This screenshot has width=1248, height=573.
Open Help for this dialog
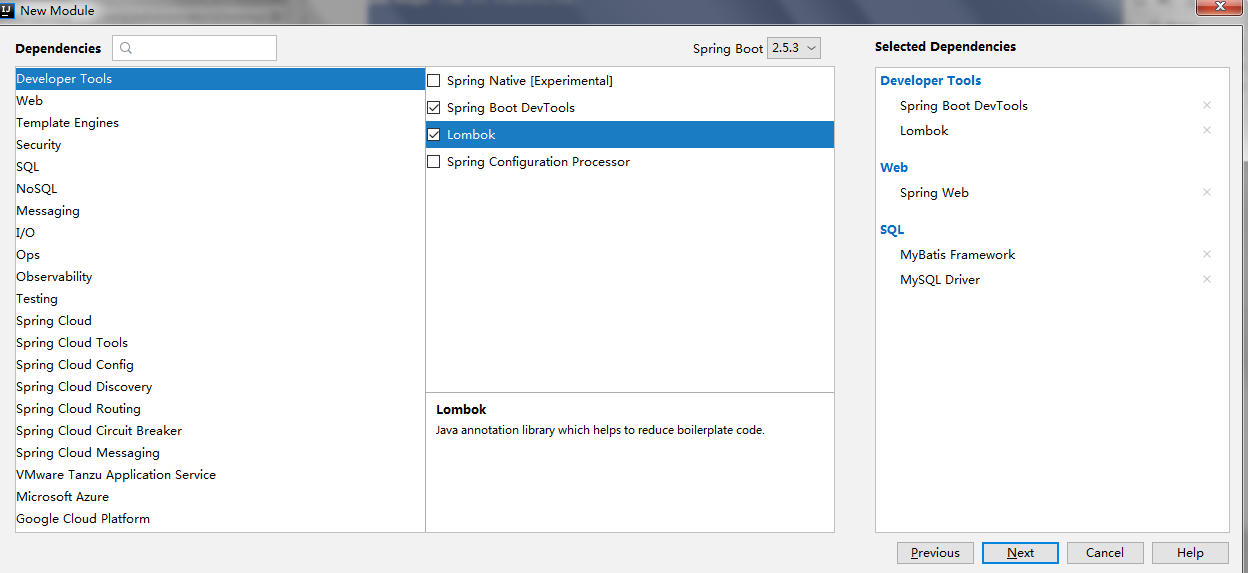pos(1190,553)
